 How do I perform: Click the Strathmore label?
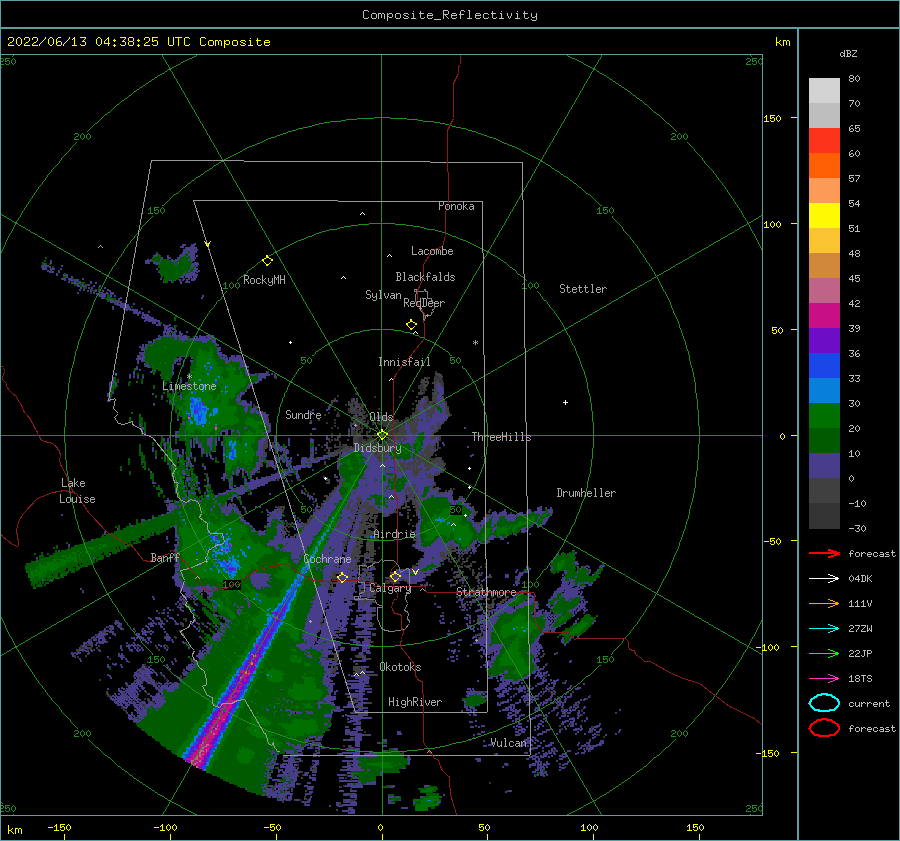(x=486, y=592)
